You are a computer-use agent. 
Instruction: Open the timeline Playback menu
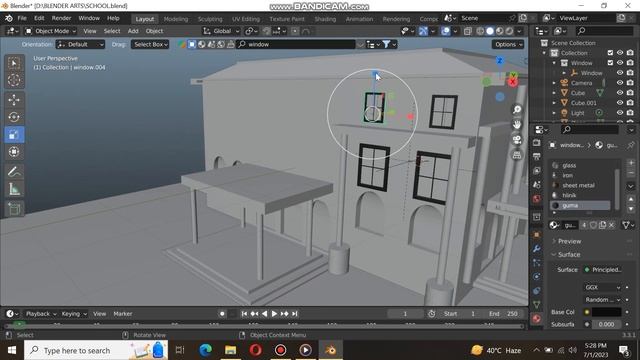pyautogui.click(x=41, y=314)
